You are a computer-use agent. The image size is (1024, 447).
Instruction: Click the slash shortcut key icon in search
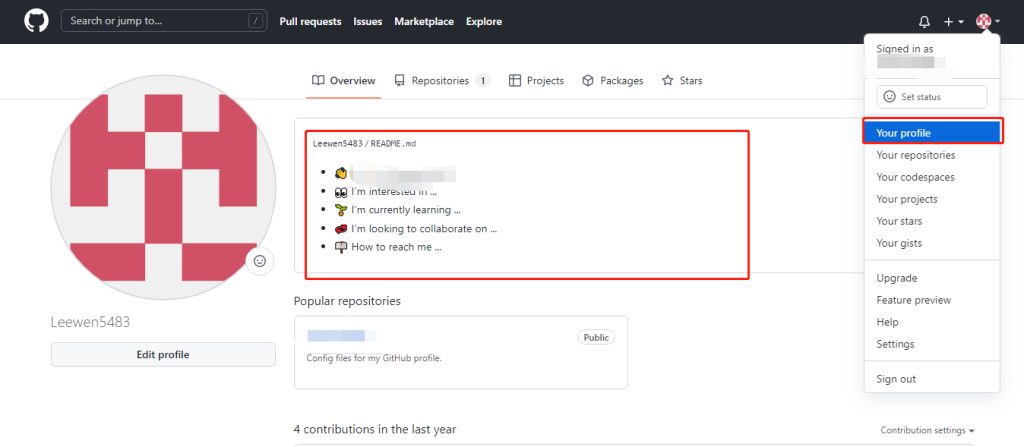(x=255, y=21)
